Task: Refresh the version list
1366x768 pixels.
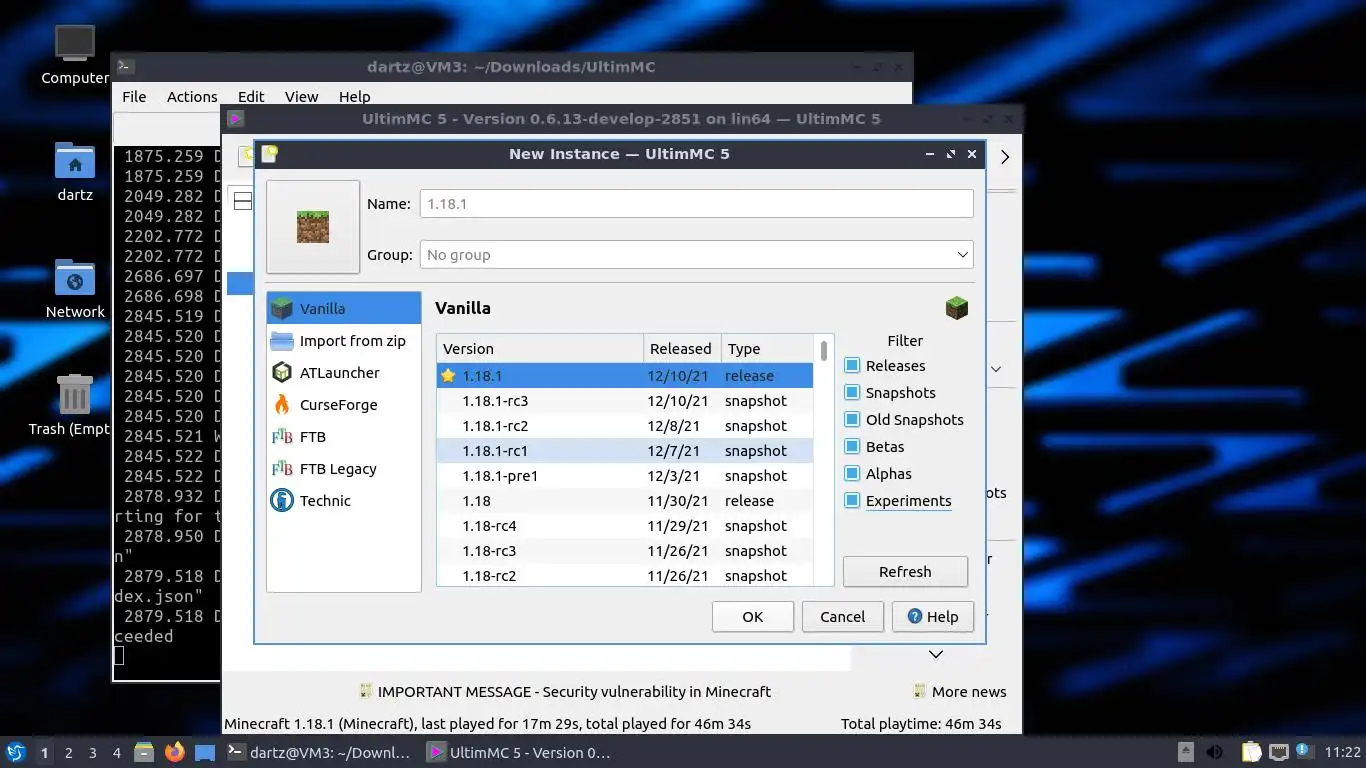Action: tap(905, 572)
